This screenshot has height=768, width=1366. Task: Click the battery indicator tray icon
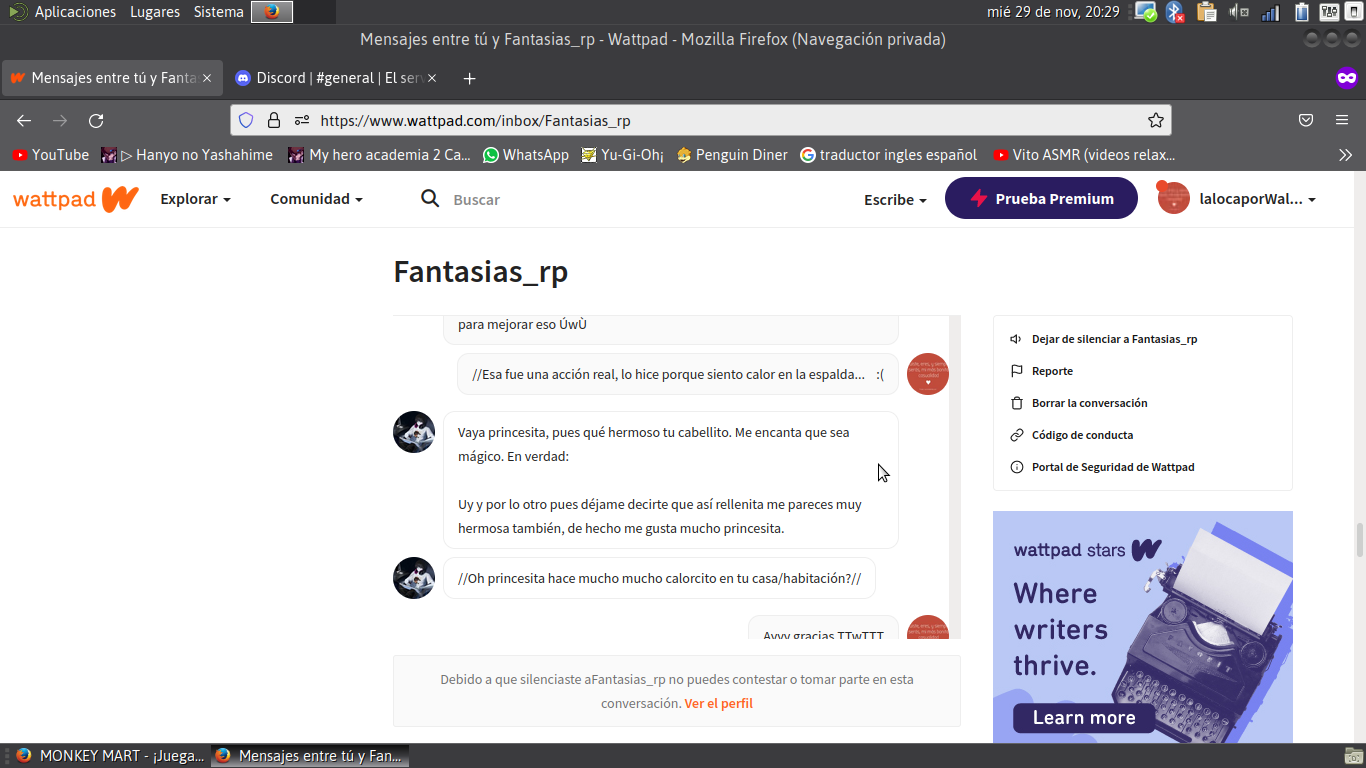pos(1301,12)
